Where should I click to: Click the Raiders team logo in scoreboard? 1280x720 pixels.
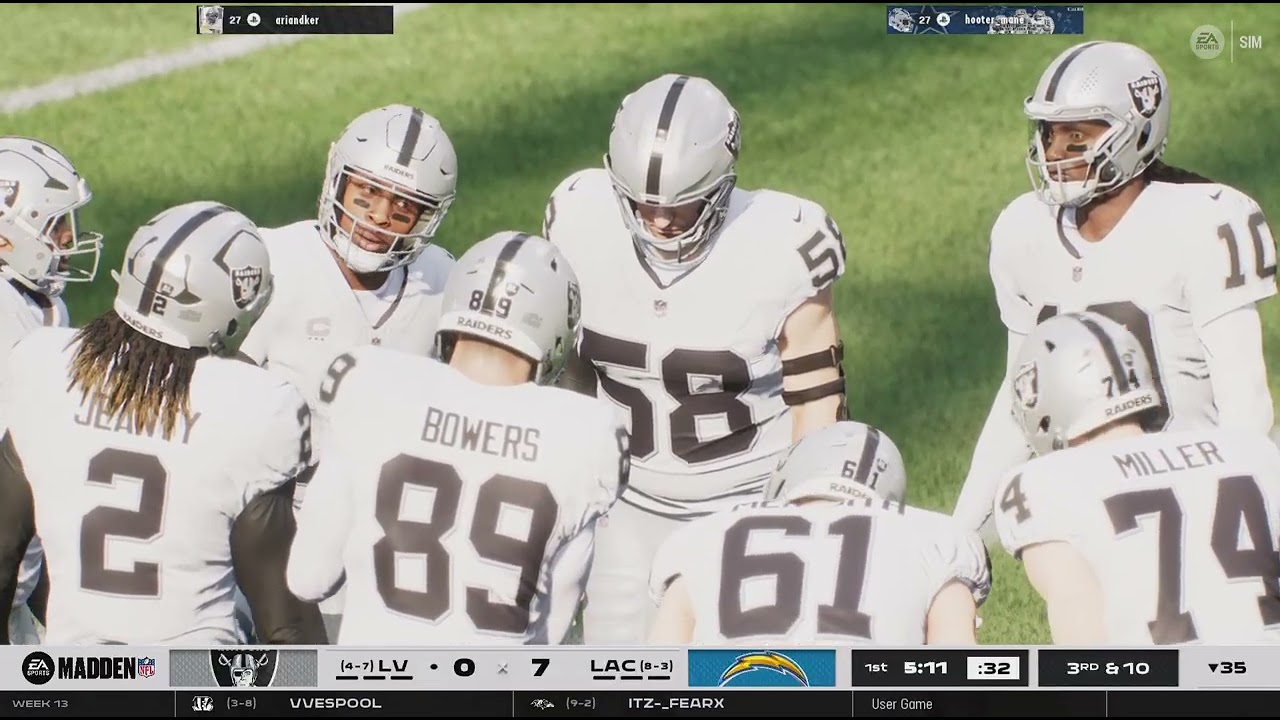coord(243,668)
